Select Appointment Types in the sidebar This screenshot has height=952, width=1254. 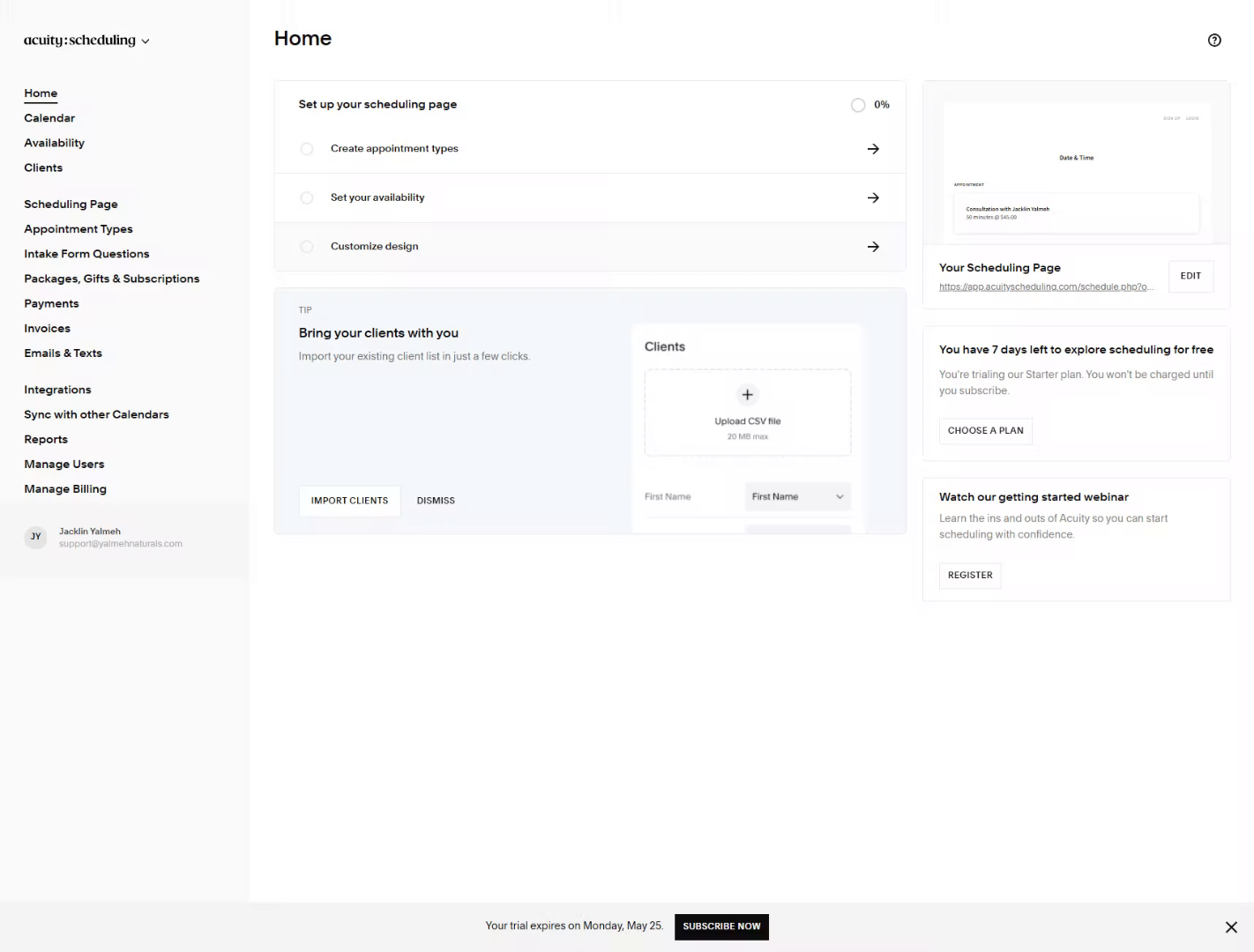pyautogui.click(x=78, y=229)
